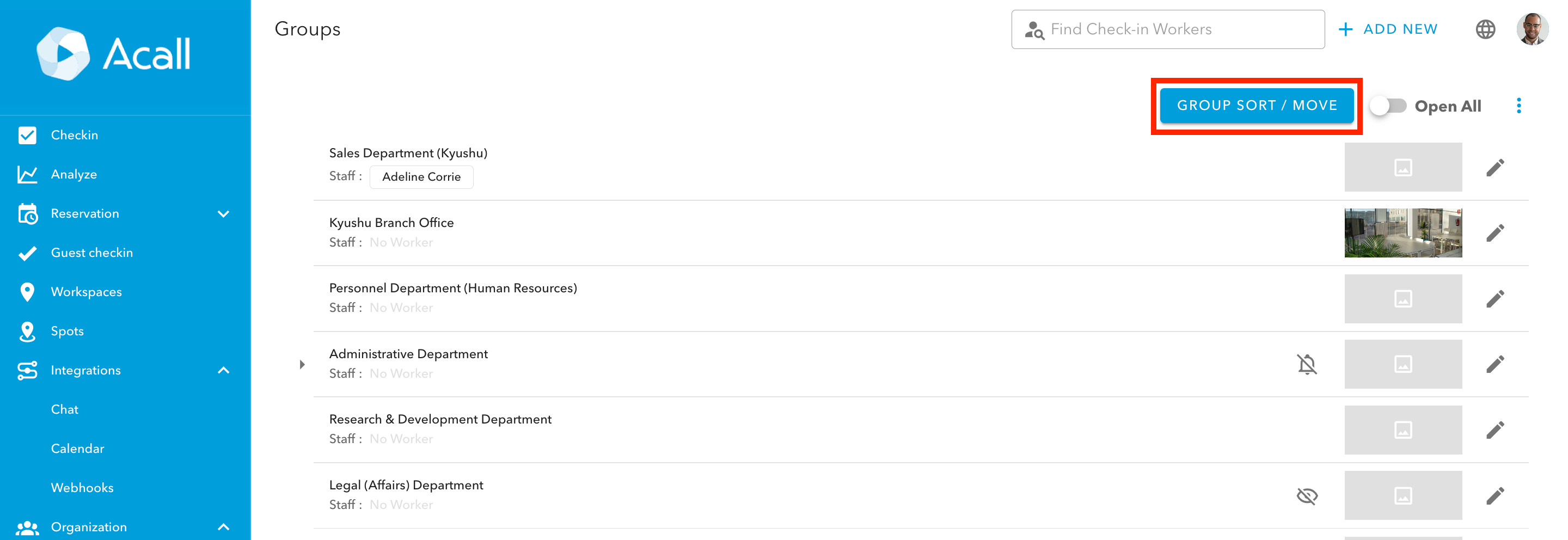
Task: Click the Acall logo
Action: click(x=114, y=53)
